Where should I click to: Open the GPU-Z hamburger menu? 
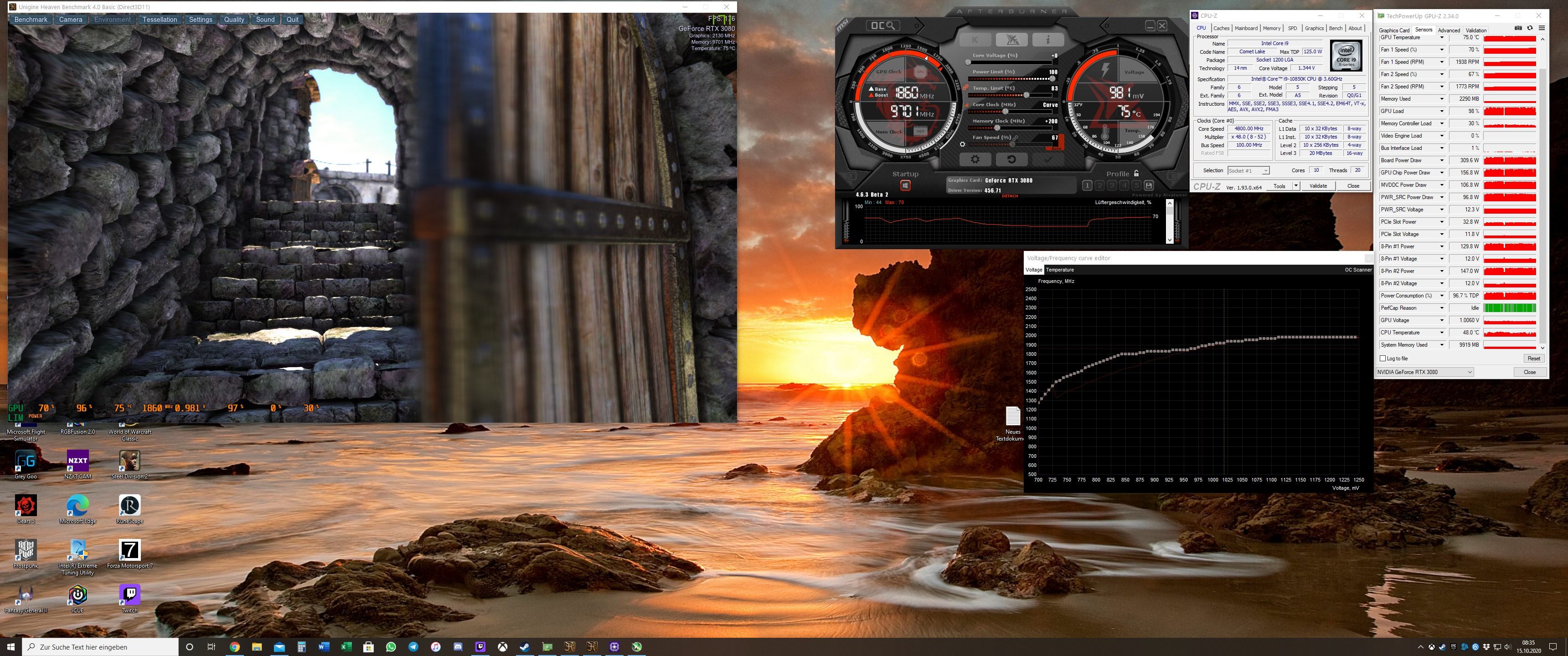(1541, 28)
